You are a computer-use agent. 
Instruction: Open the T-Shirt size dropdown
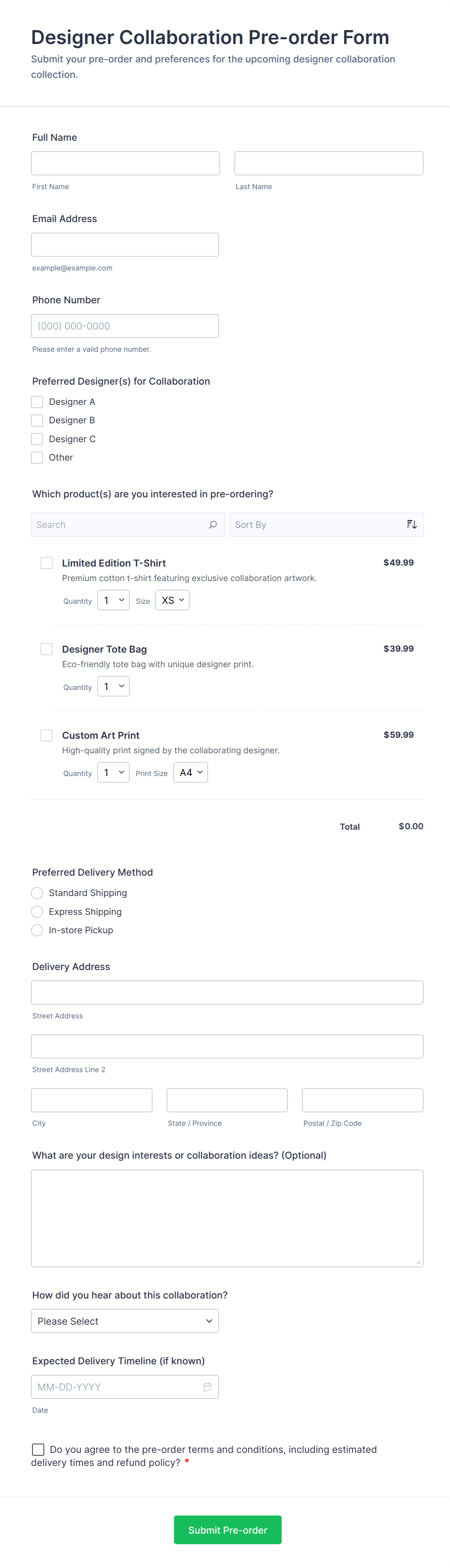(x=172, y=600)
